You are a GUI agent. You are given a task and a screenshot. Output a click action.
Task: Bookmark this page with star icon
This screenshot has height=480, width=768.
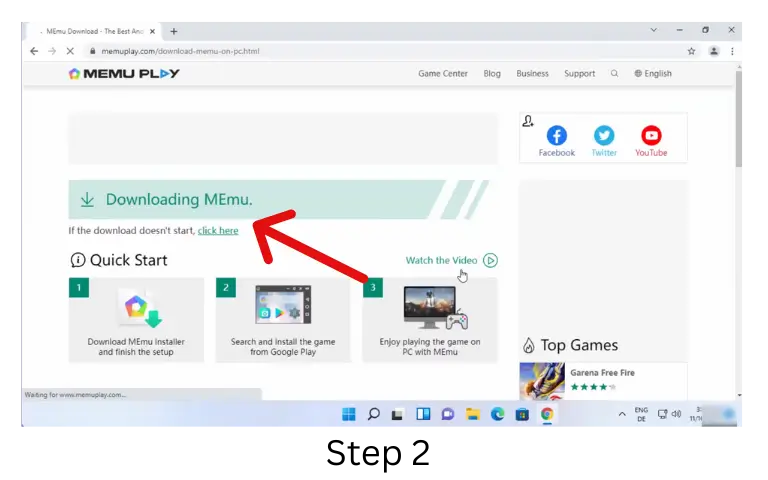click(691, 51)
